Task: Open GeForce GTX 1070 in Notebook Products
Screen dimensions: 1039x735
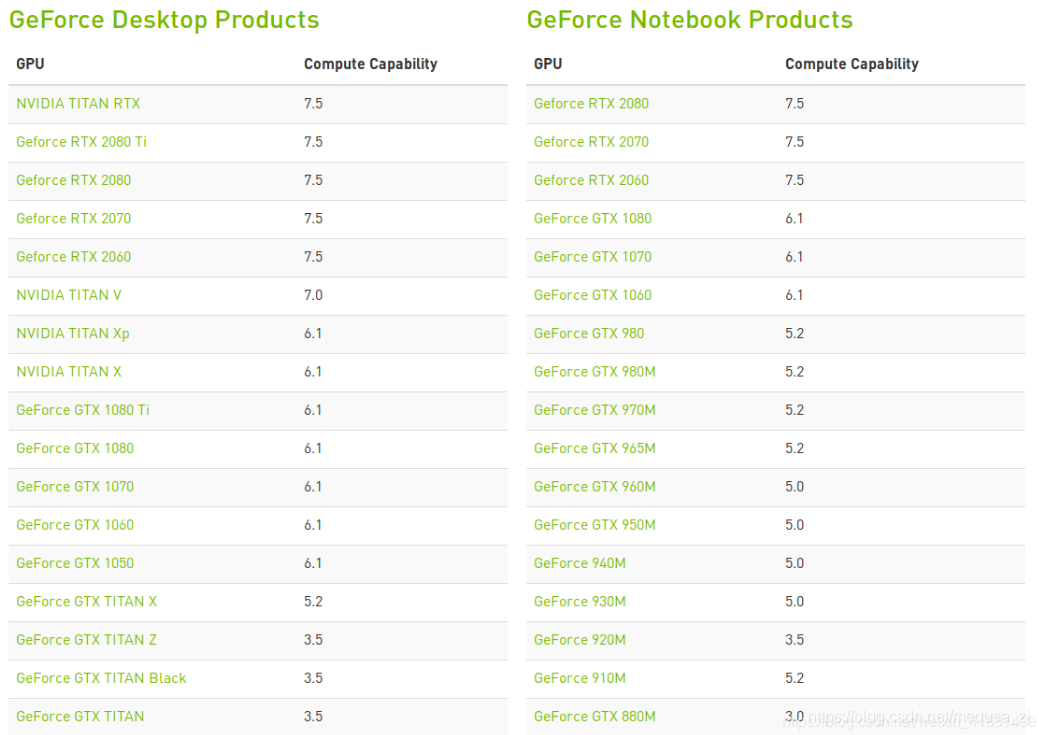Action: [x=592, y=257]
